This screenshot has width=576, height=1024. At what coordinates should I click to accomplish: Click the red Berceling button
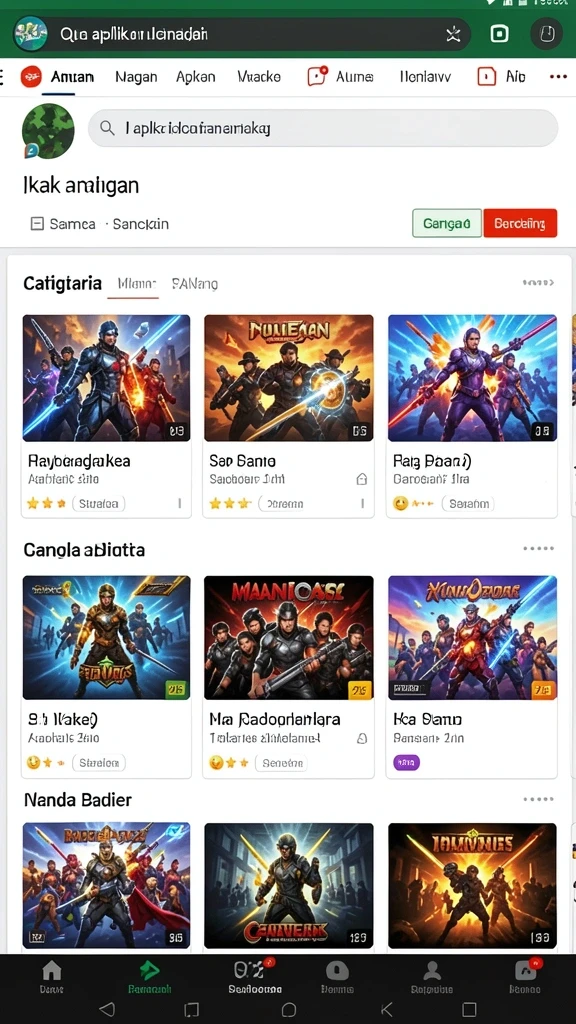520,223
